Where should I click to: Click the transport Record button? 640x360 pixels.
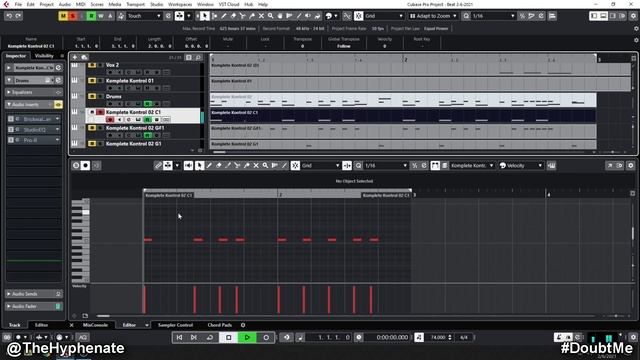(x=266, y=337)
